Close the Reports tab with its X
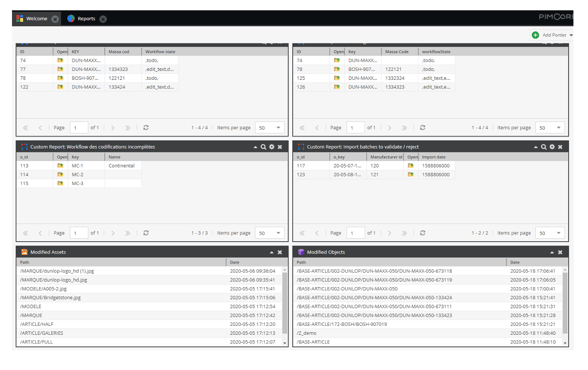Viewport: 588px width, 370px height. (x=103, y=19)
